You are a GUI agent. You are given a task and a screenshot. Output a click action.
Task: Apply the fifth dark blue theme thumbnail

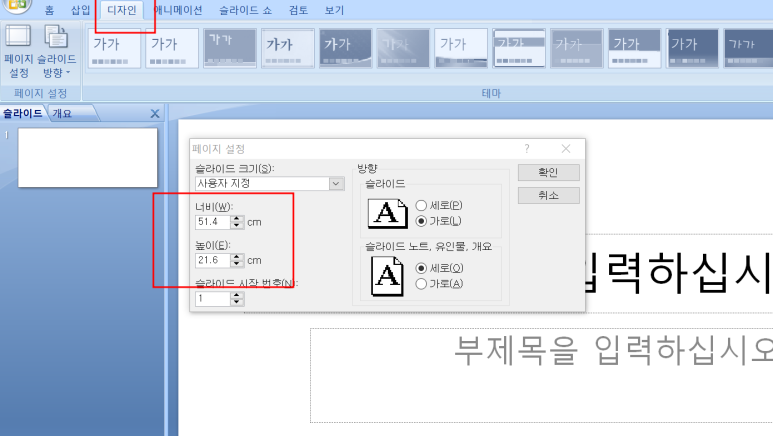(345, 48)
